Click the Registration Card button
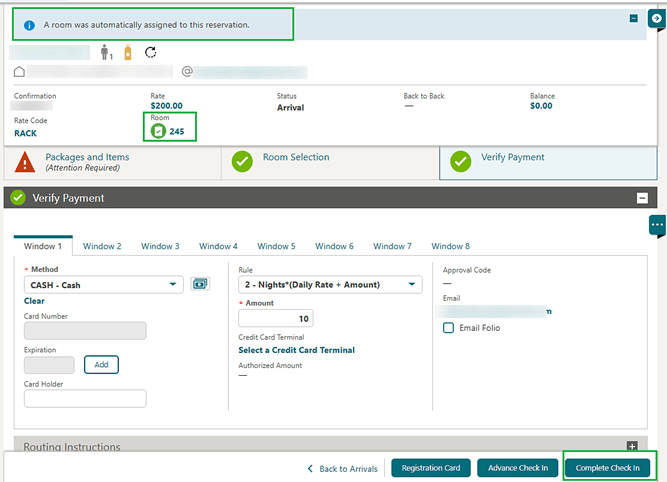The image size is (667, 482). click(431, 468)
